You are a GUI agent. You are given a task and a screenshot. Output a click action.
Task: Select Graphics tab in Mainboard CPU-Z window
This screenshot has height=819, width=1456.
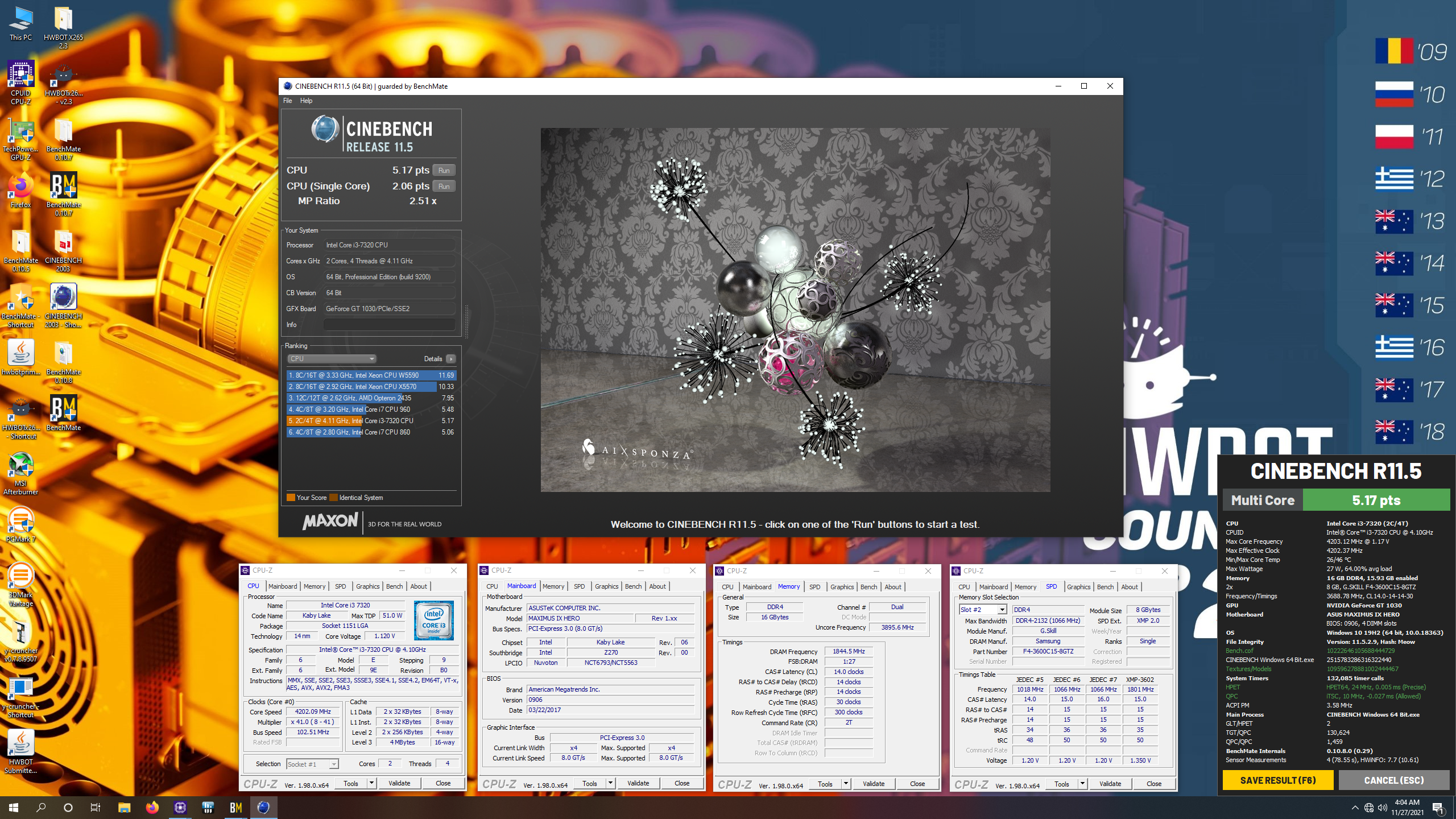tap(606, 586)
